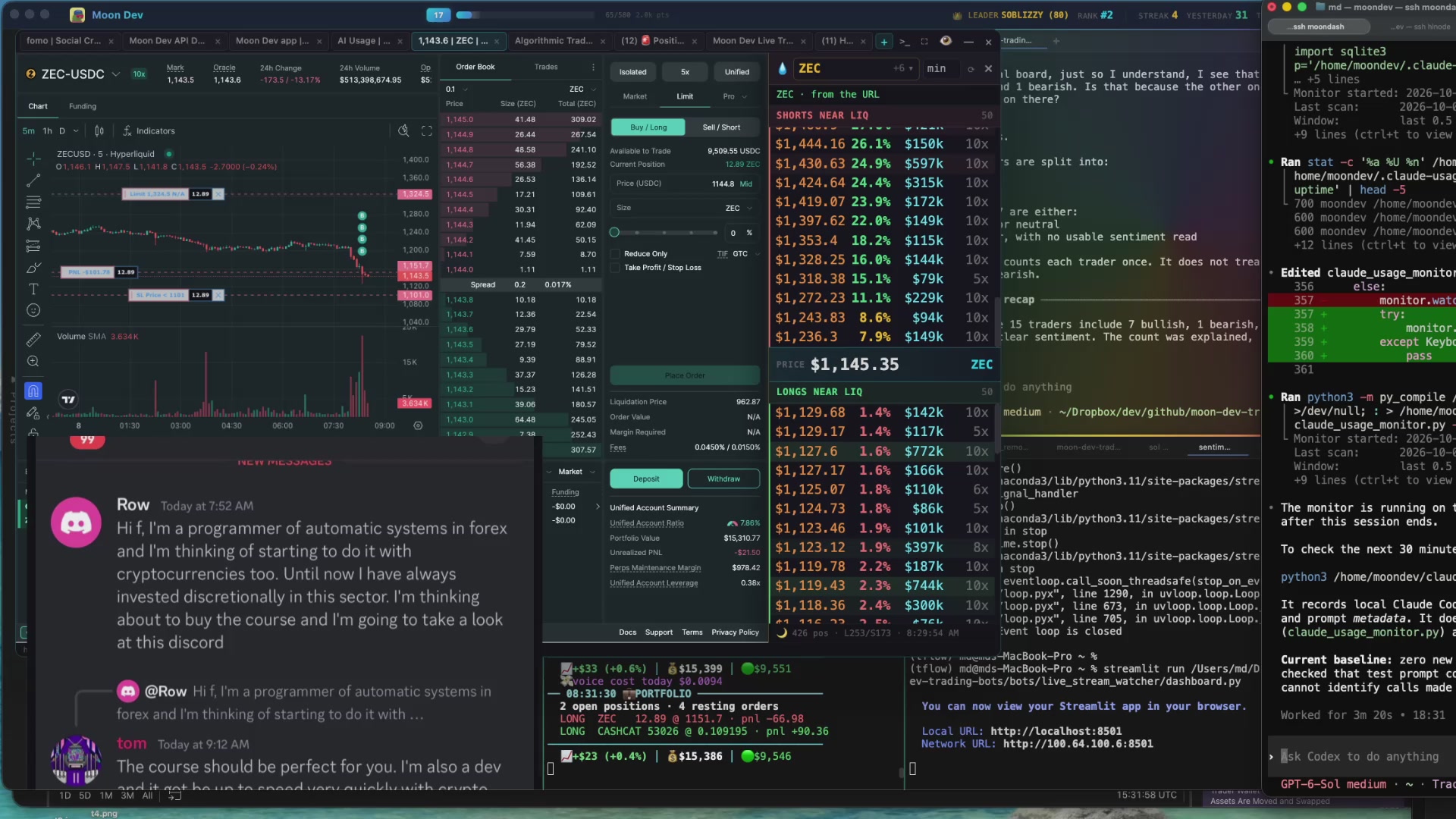Open chart time axis settings gear

point(418,425)
